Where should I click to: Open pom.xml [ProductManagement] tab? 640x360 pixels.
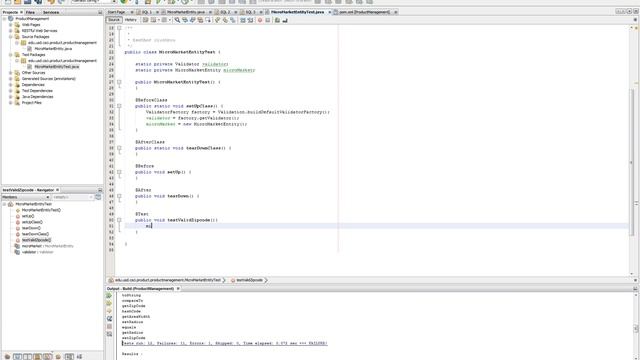tap(364, 12)
